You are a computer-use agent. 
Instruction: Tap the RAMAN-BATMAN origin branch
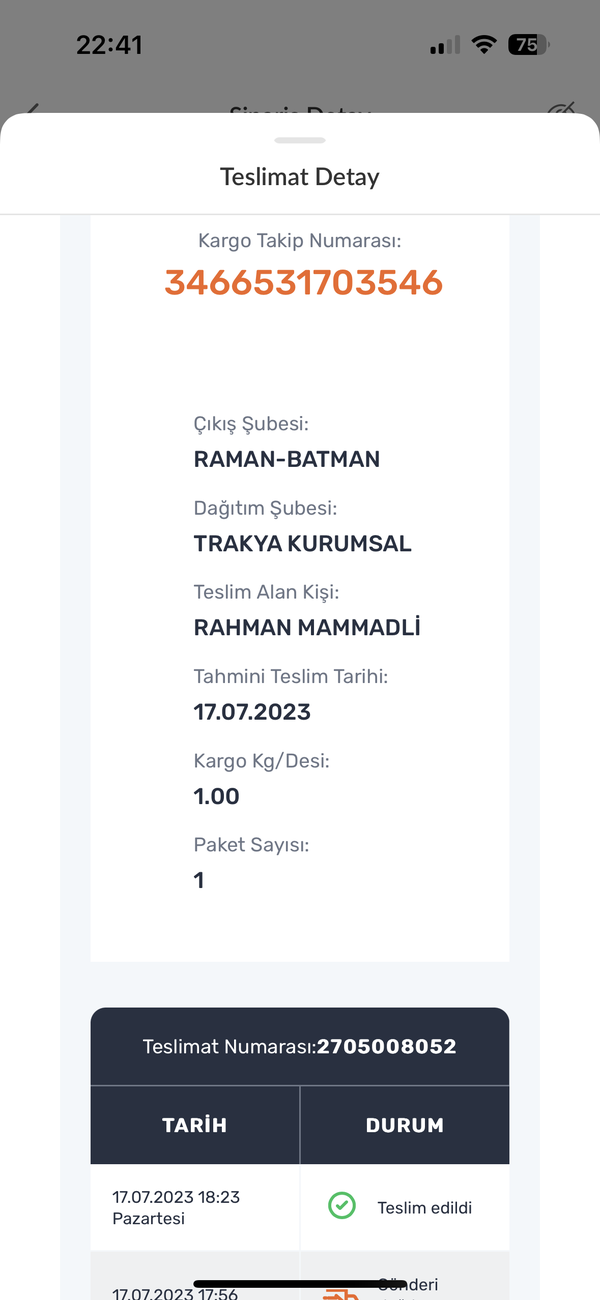(287, 460)
